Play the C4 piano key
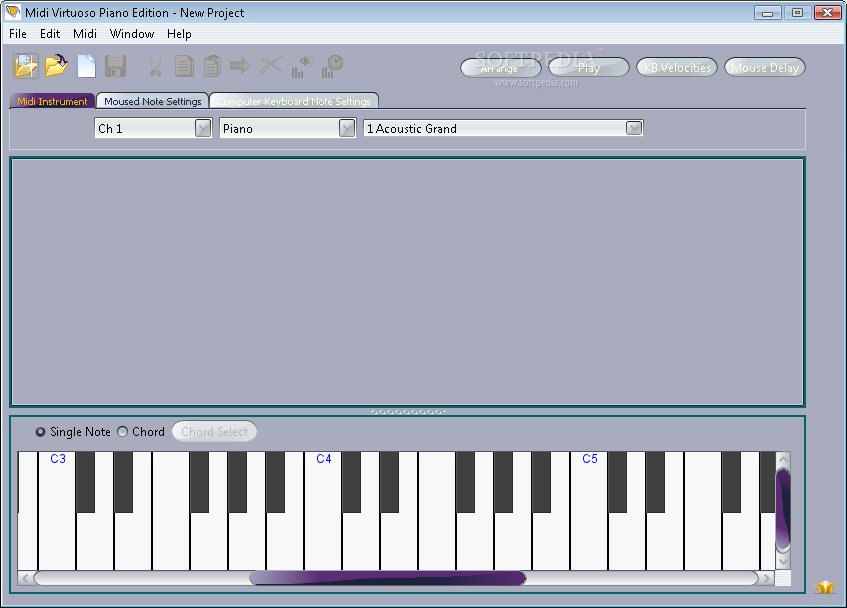The image size is (847, 608). 323,540
